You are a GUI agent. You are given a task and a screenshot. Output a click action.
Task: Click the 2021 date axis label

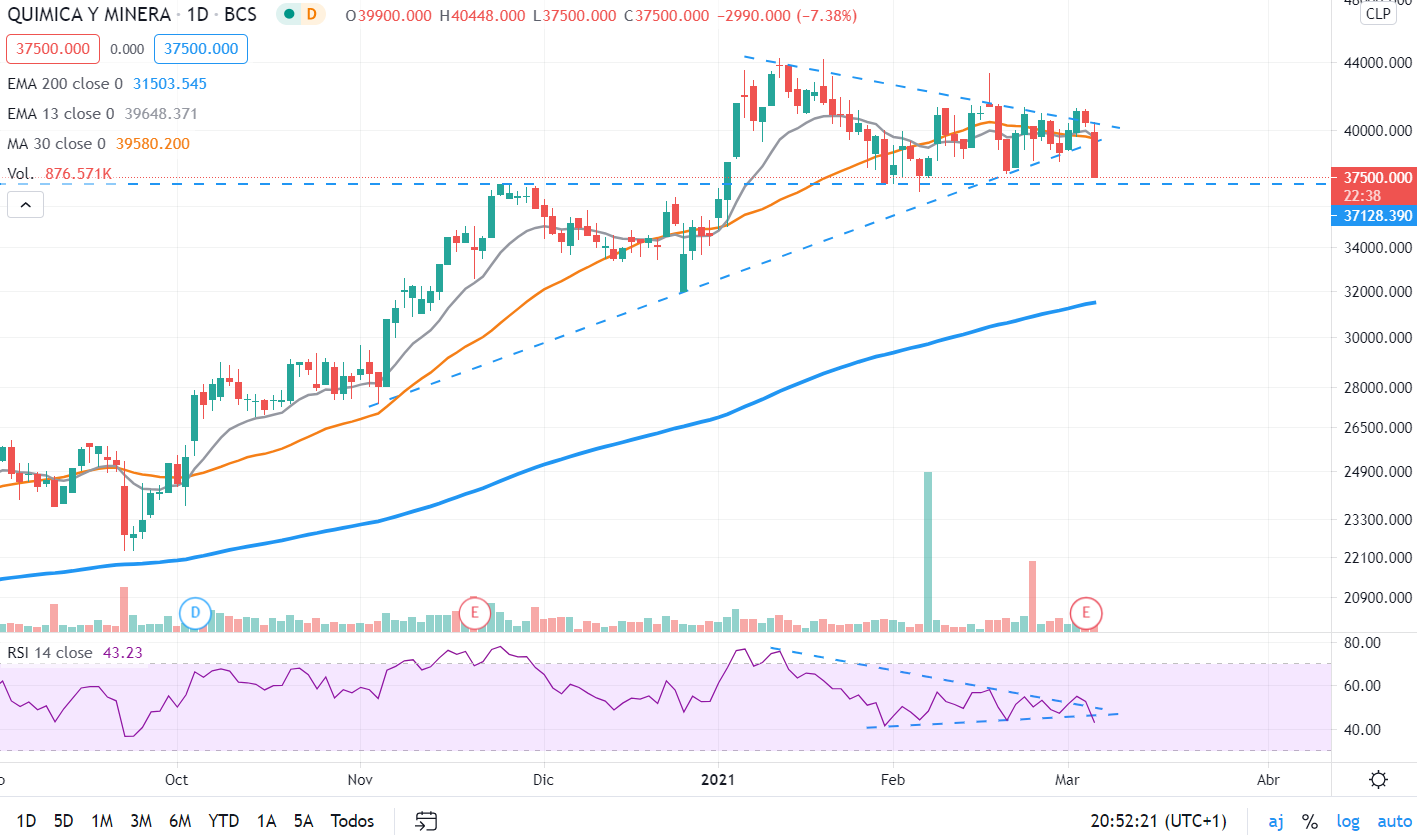click(719, 779)
